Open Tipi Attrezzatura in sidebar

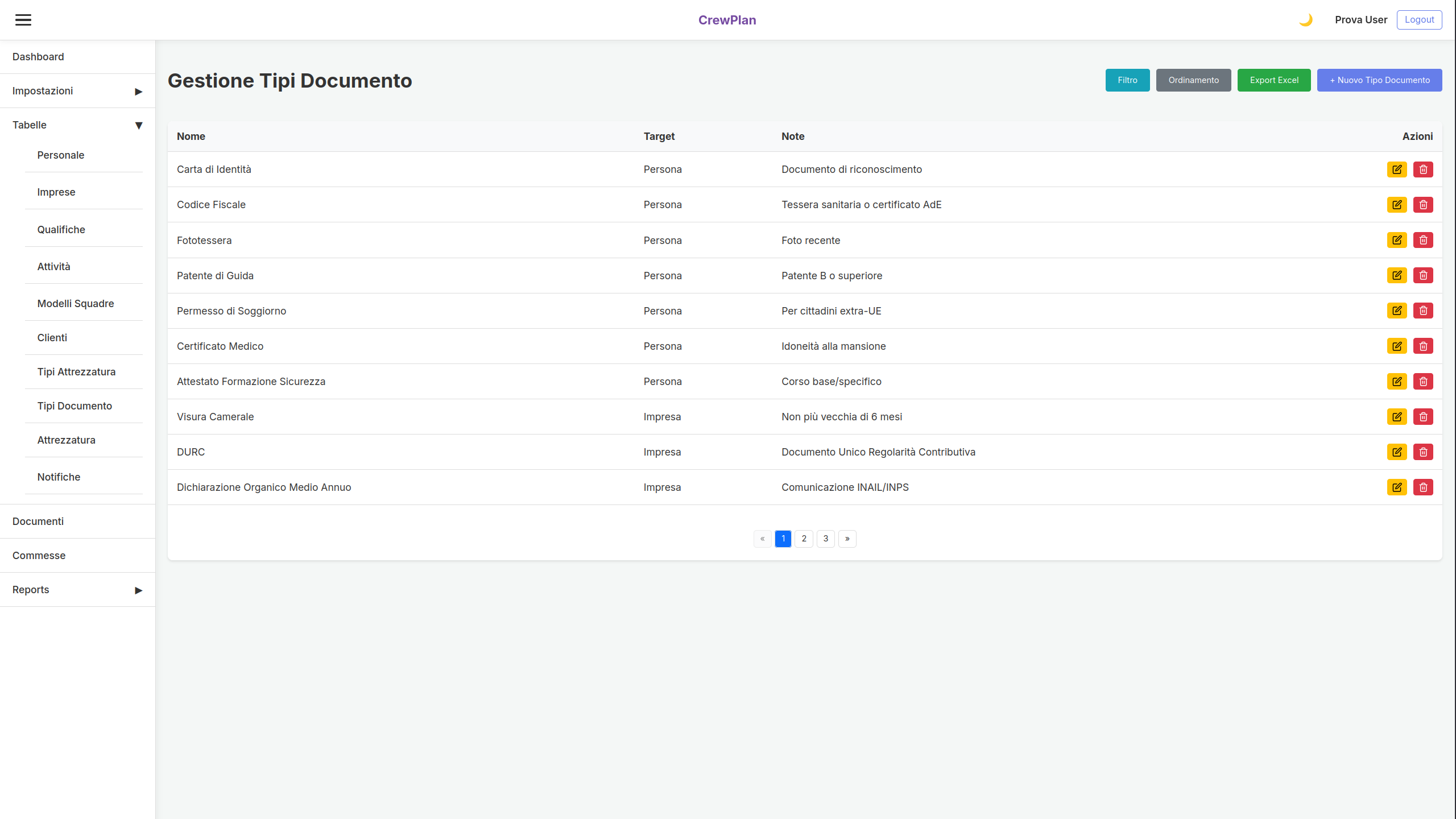[x=76, y=372]
